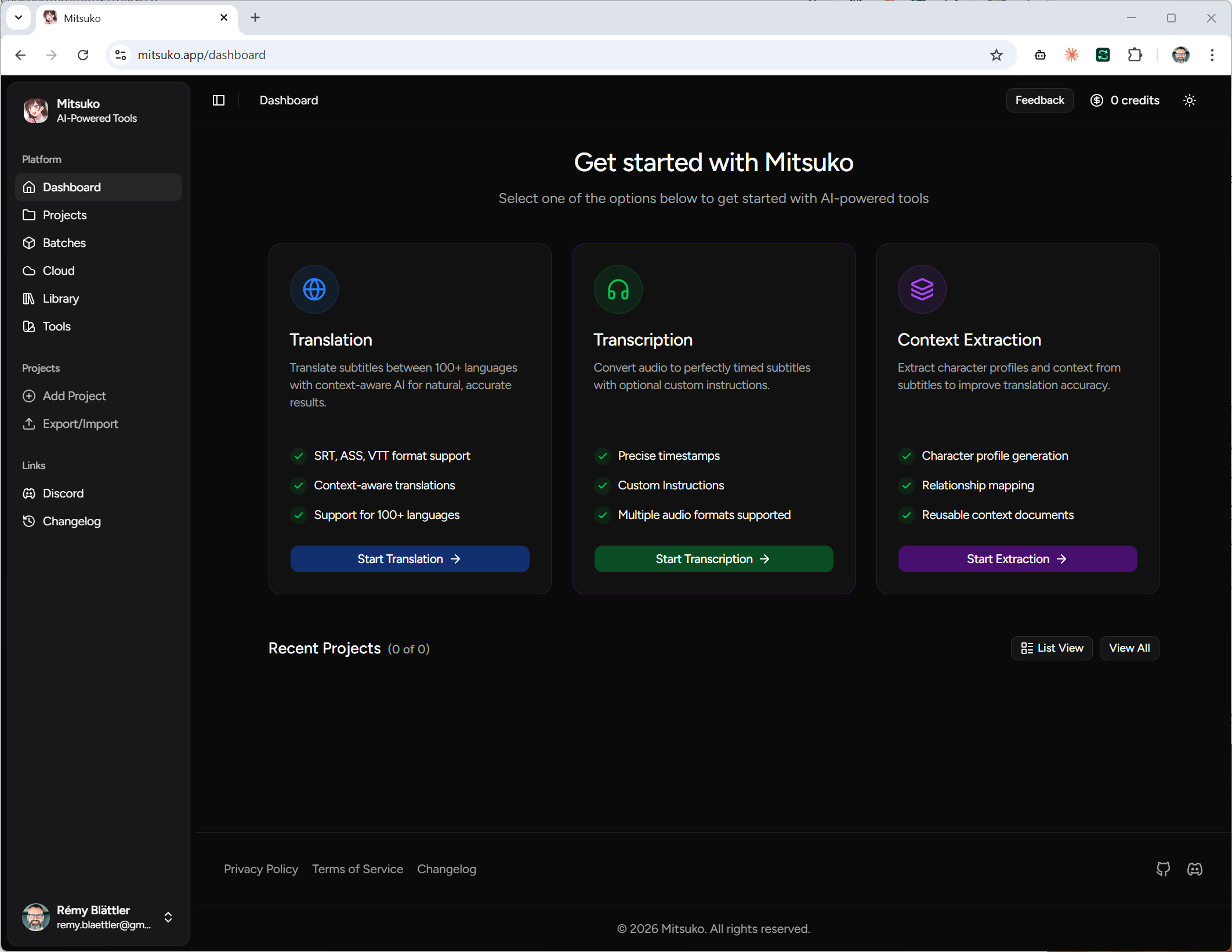Reload the page

click(83, 55)
